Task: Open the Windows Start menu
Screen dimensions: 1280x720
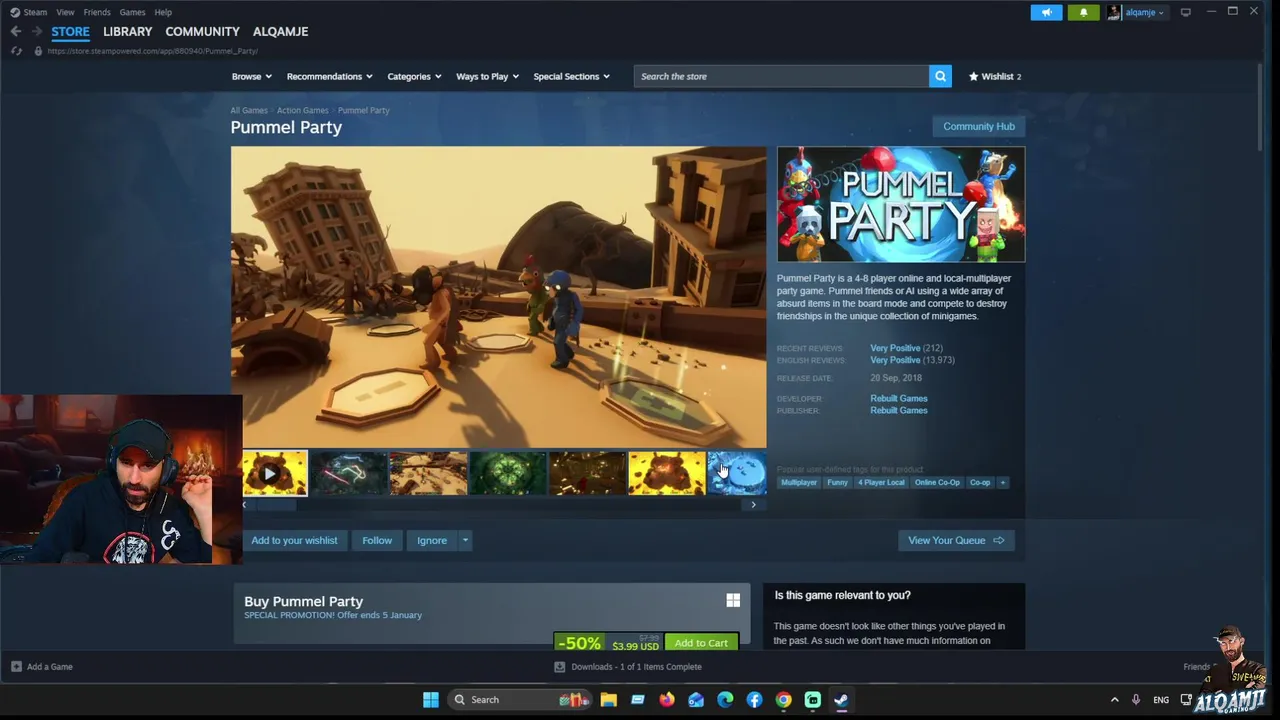Action: (x=430, y=699)
